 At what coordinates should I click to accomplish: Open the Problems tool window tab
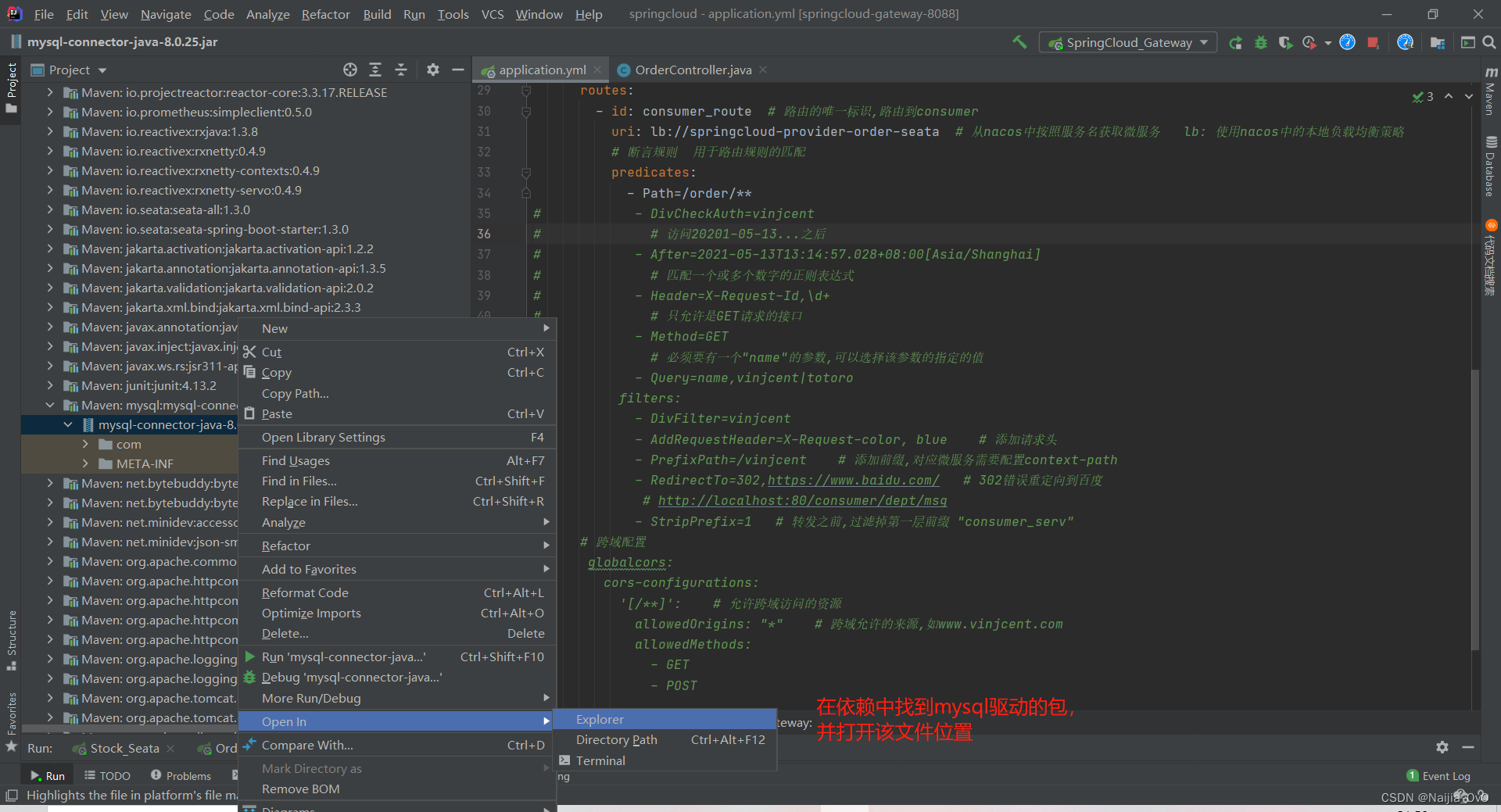coord(181,776)
